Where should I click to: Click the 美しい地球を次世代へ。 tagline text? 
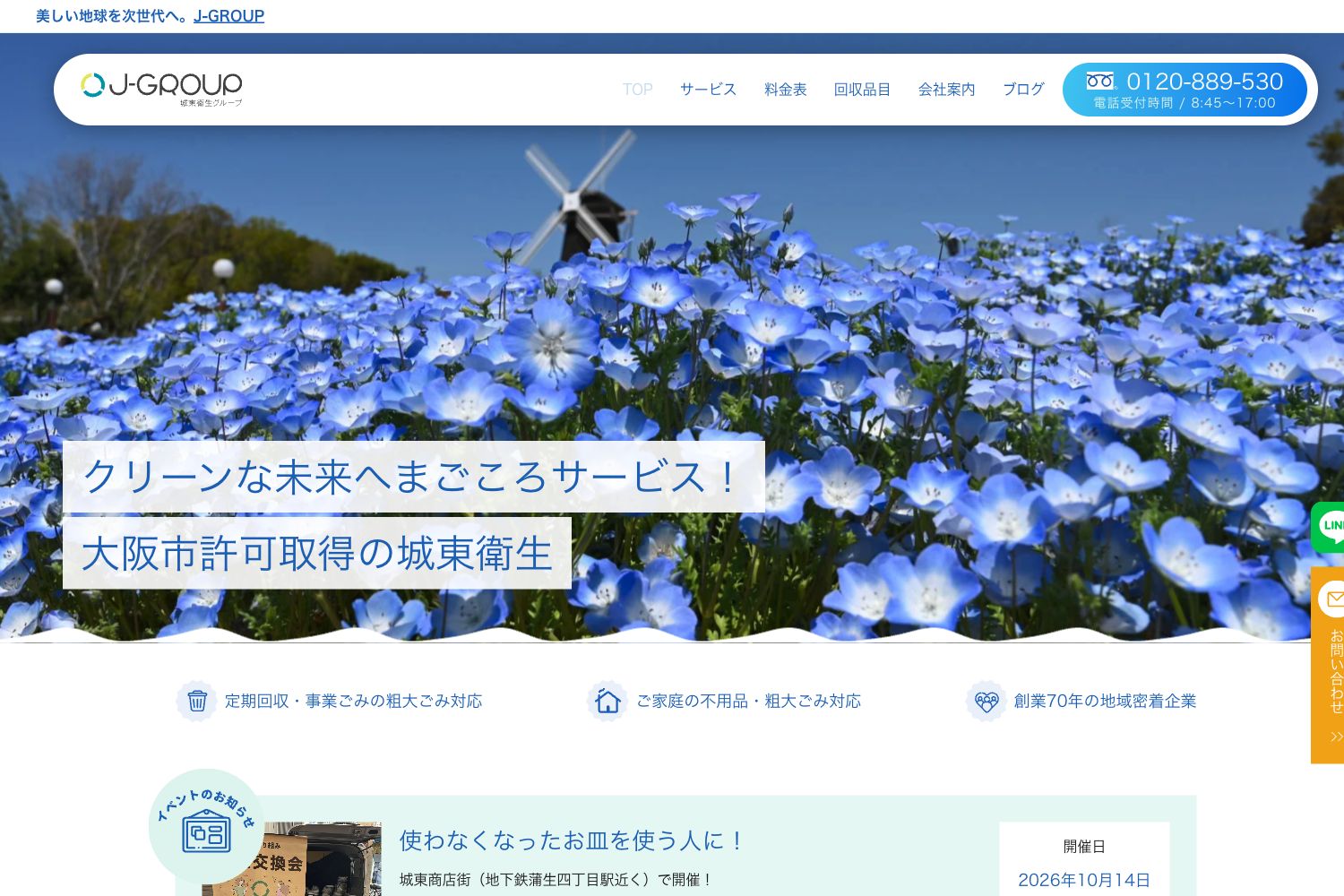pyautogui.click(x=113, y=16)
